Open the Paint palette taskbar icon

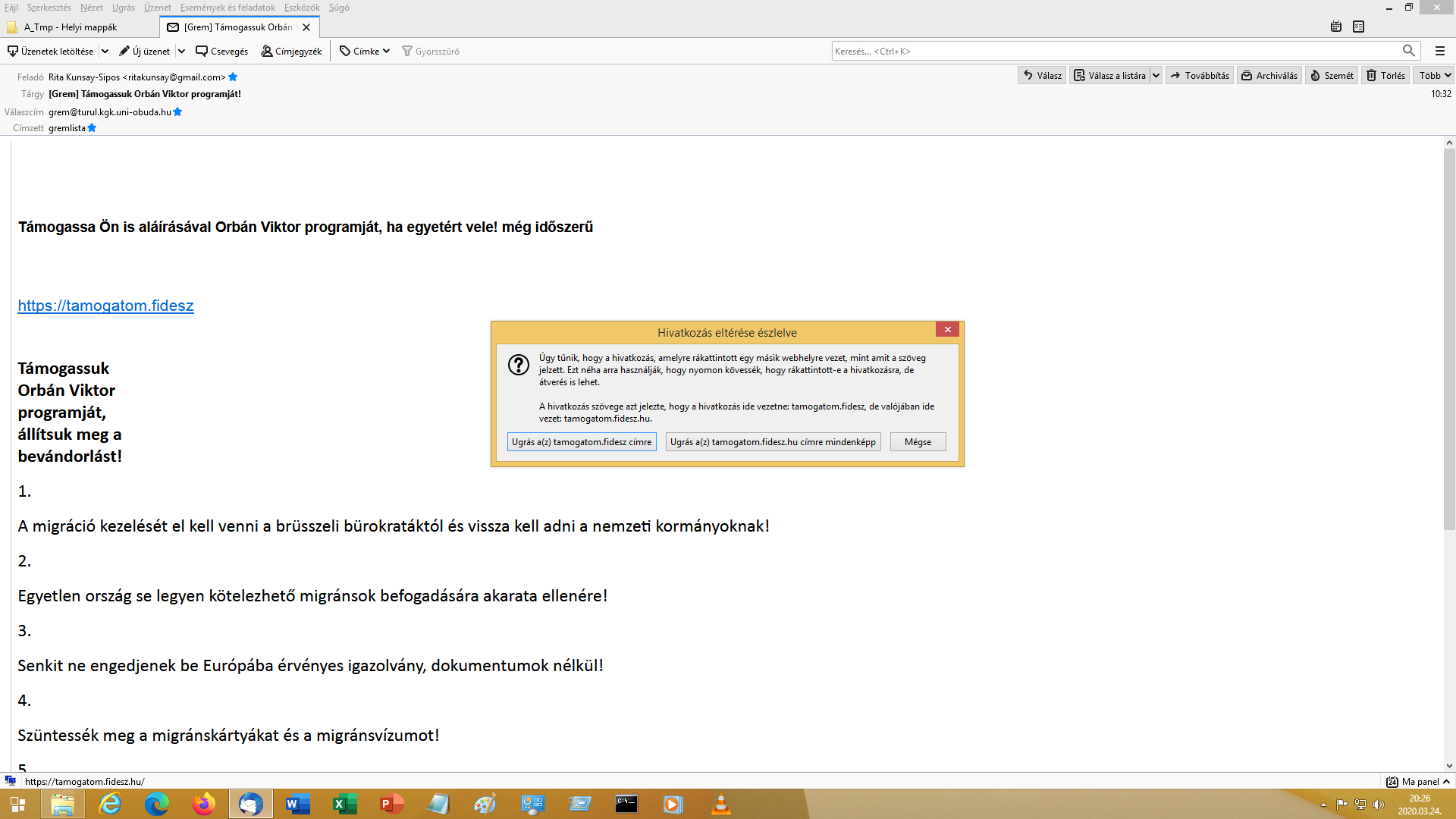click(485, 804)
